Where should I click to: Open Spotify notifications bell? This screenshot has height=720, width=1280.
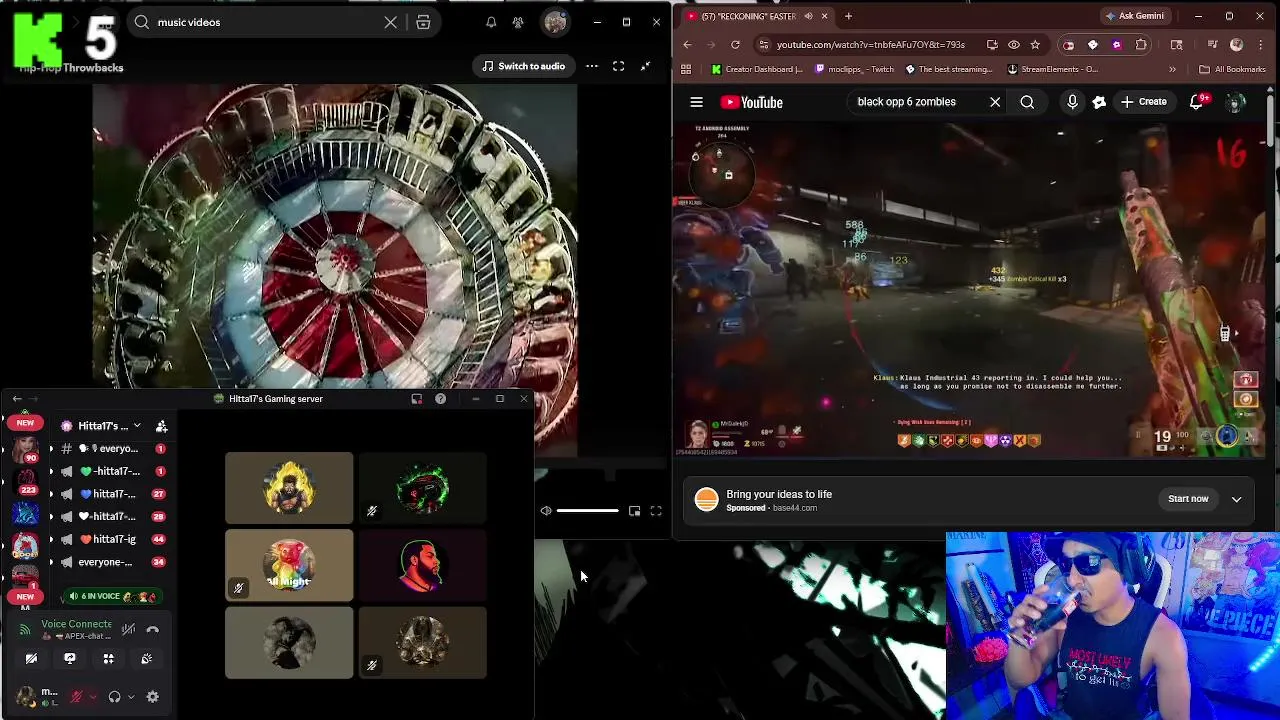pyautogui.click(x=491, y=22)
